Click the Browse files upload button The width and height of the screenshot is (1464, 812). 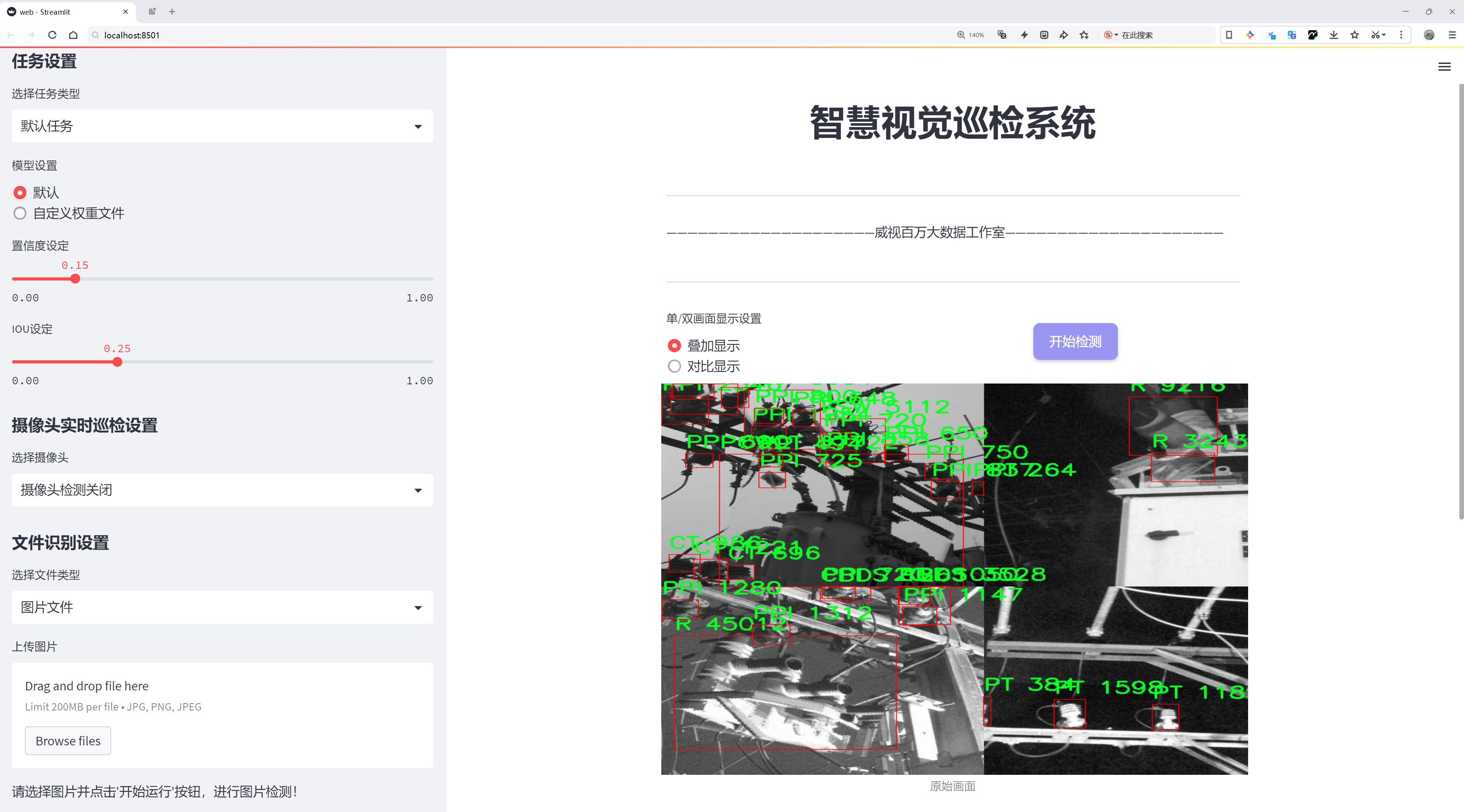click(67, 740)
